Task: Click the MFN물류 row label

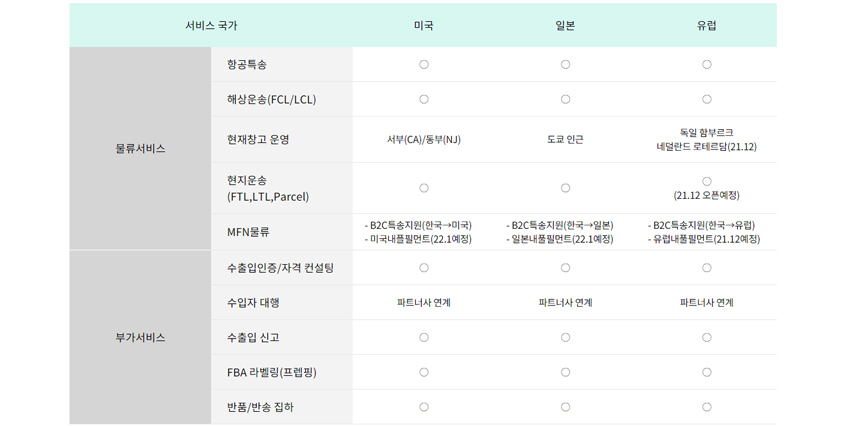Action: (248, 232)
